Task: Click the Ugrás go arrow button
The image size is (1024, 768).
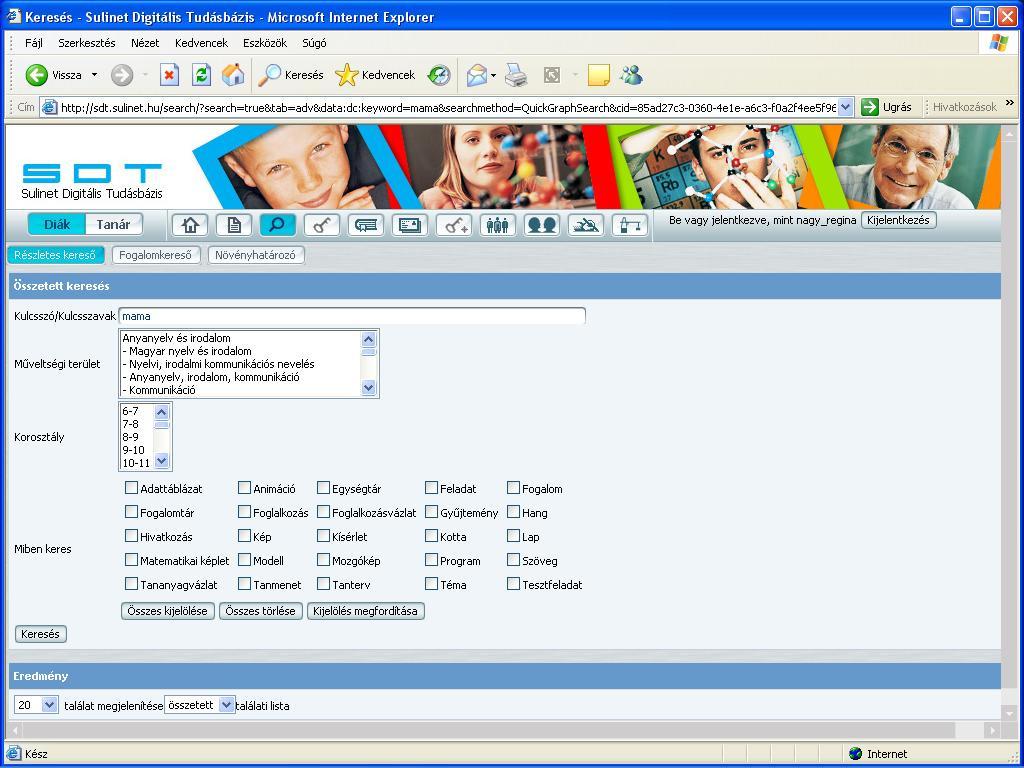Action: (886, 107)
